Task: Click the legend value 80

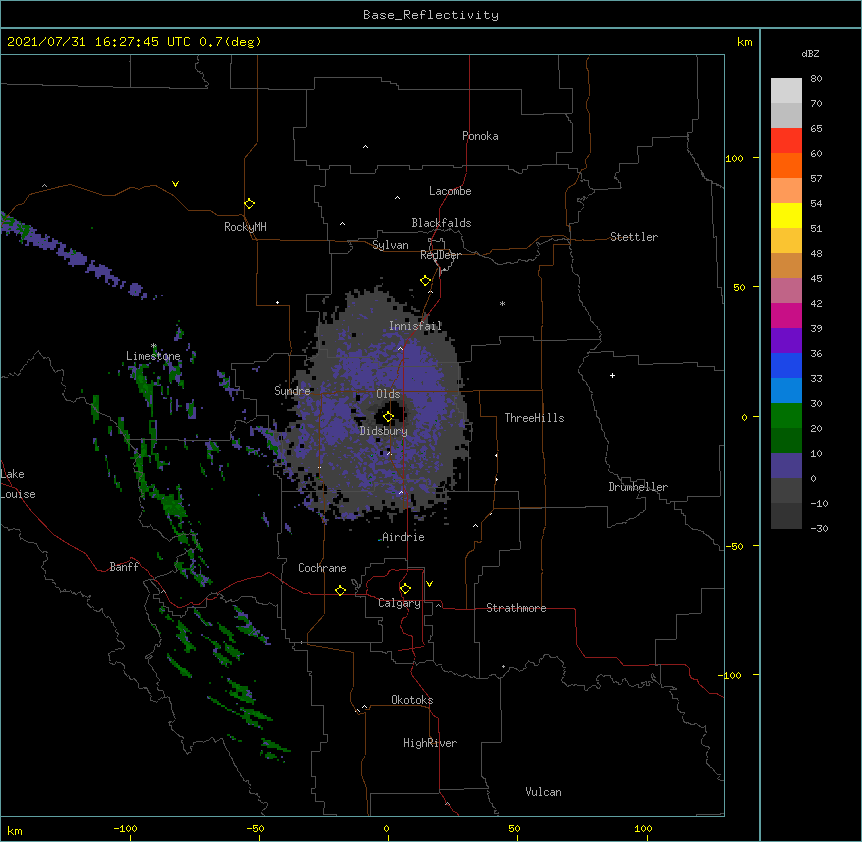Action: (x=816, y=79)
